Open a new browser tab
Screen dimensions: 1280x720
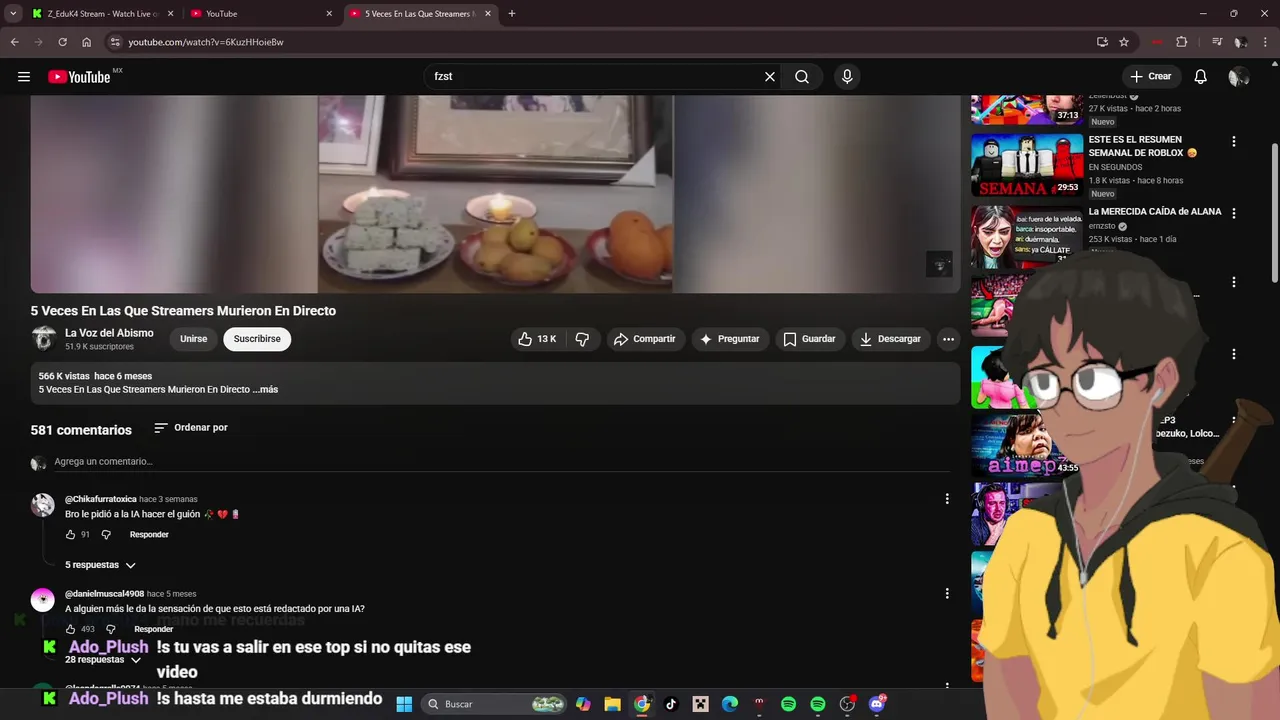click(512, 14)
